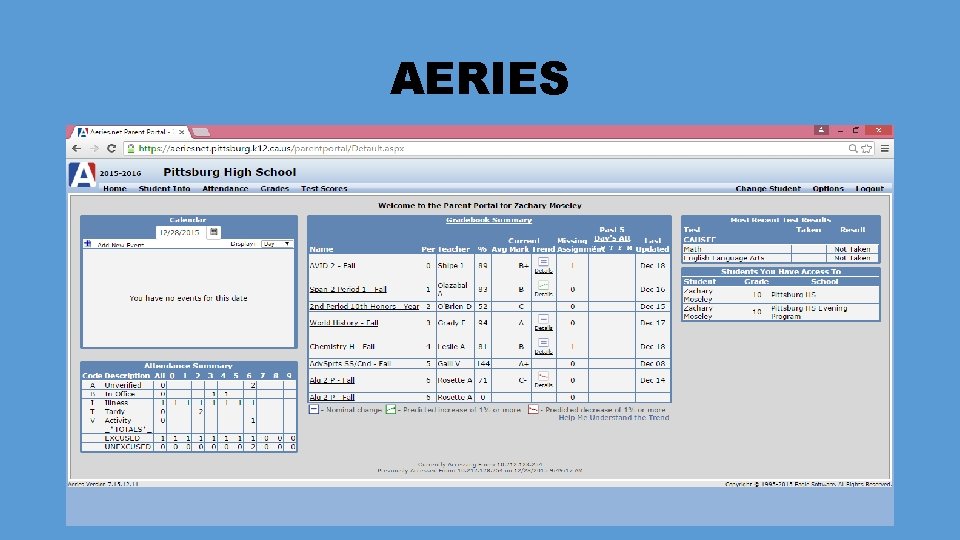This screenshot has height=540, width=960.
Task: Open the Options menu
Action: coord(828,189)
